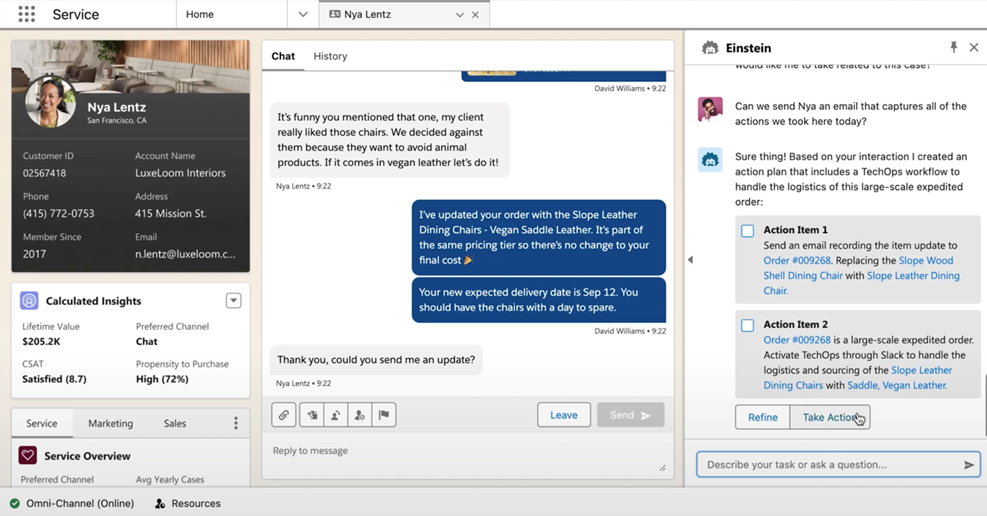
Task: Click the Omni-Channel (Online) label
Action: tap(80, 503)
